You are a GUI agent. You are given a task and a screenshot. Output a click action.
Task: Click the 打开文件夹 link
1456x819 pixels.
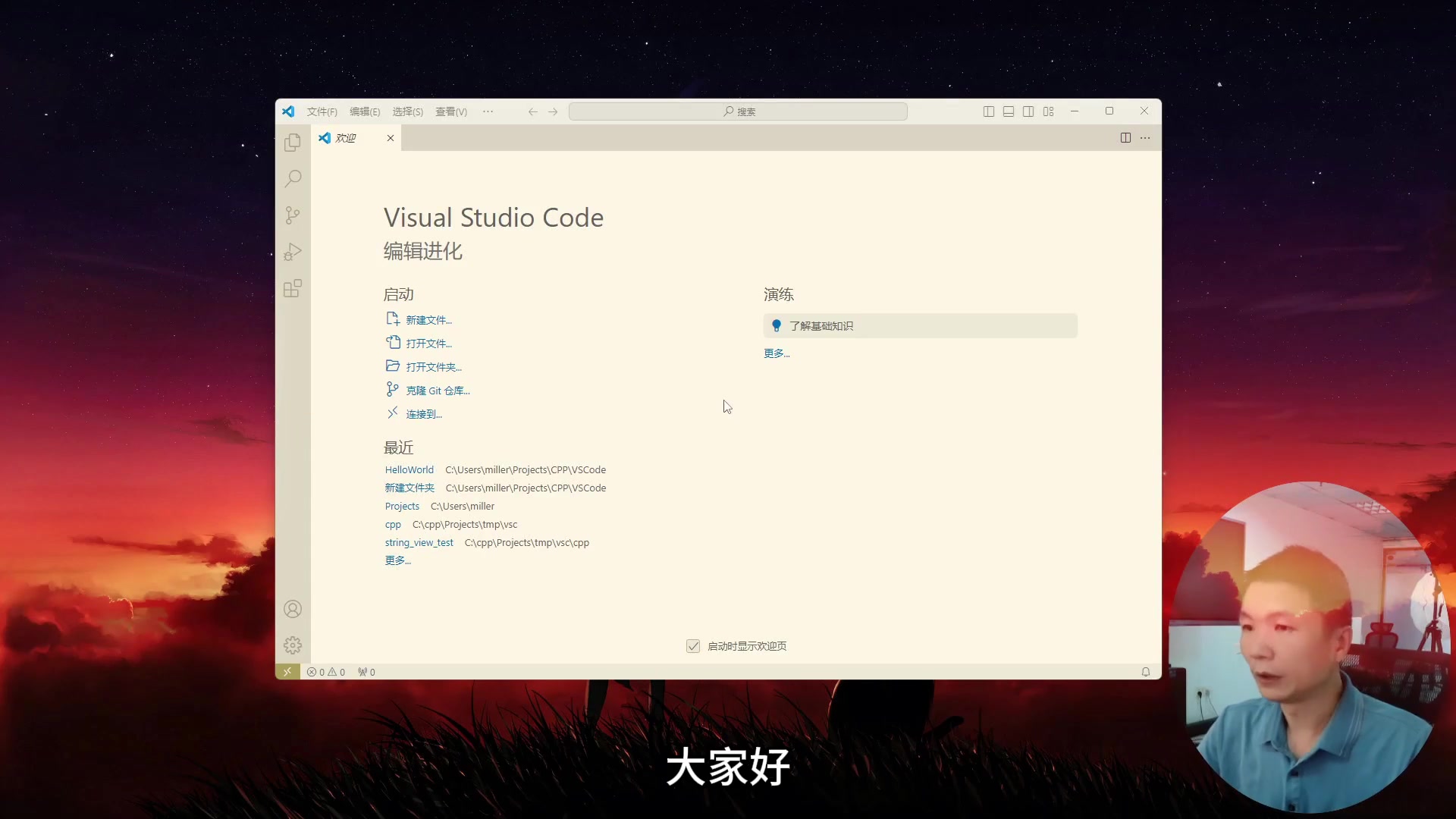pos(433,367)
